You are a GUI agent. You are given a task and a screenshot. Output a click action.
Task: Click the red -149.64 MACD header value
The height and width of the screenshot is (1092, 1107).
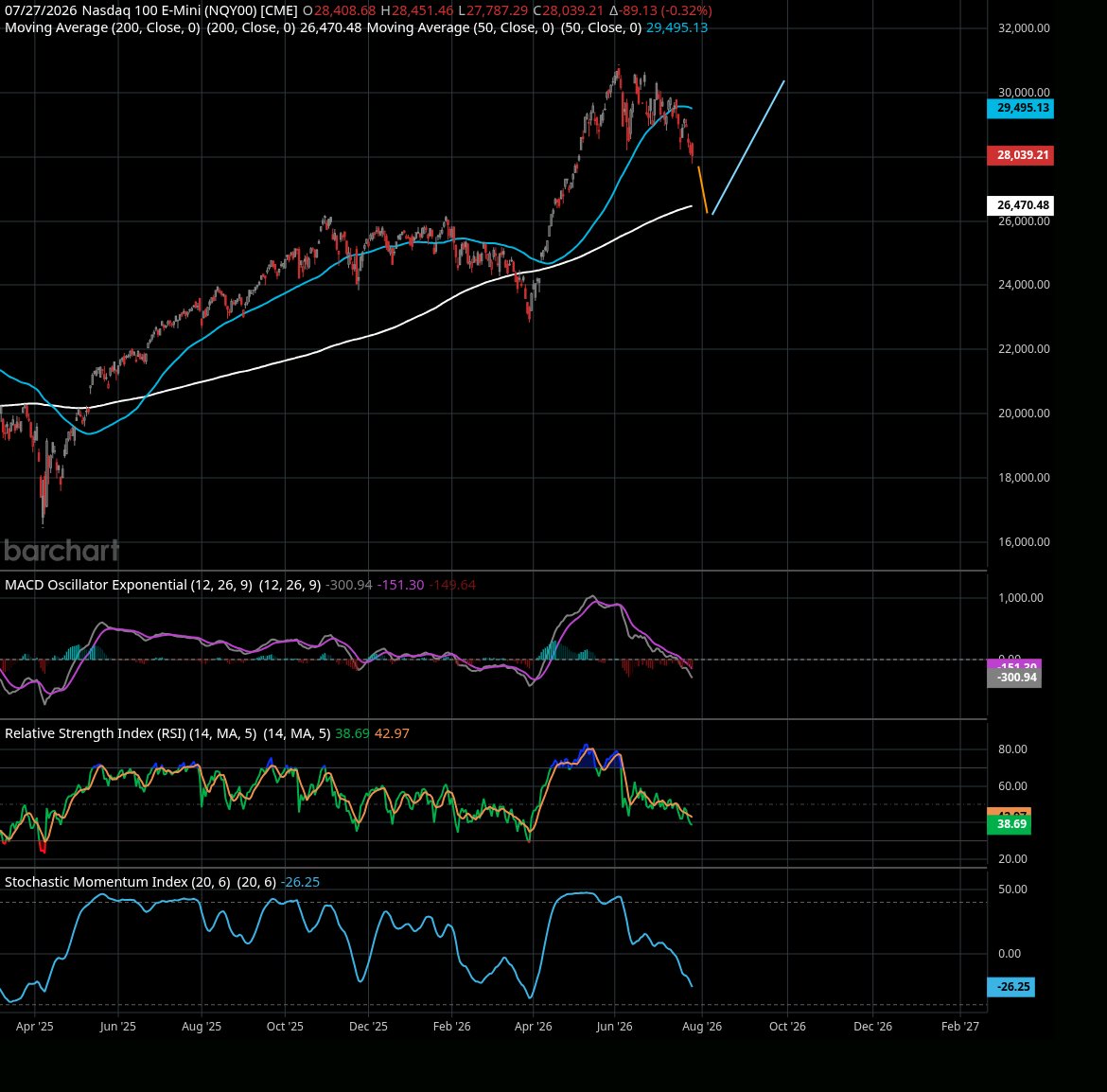[x=452, y=585]
